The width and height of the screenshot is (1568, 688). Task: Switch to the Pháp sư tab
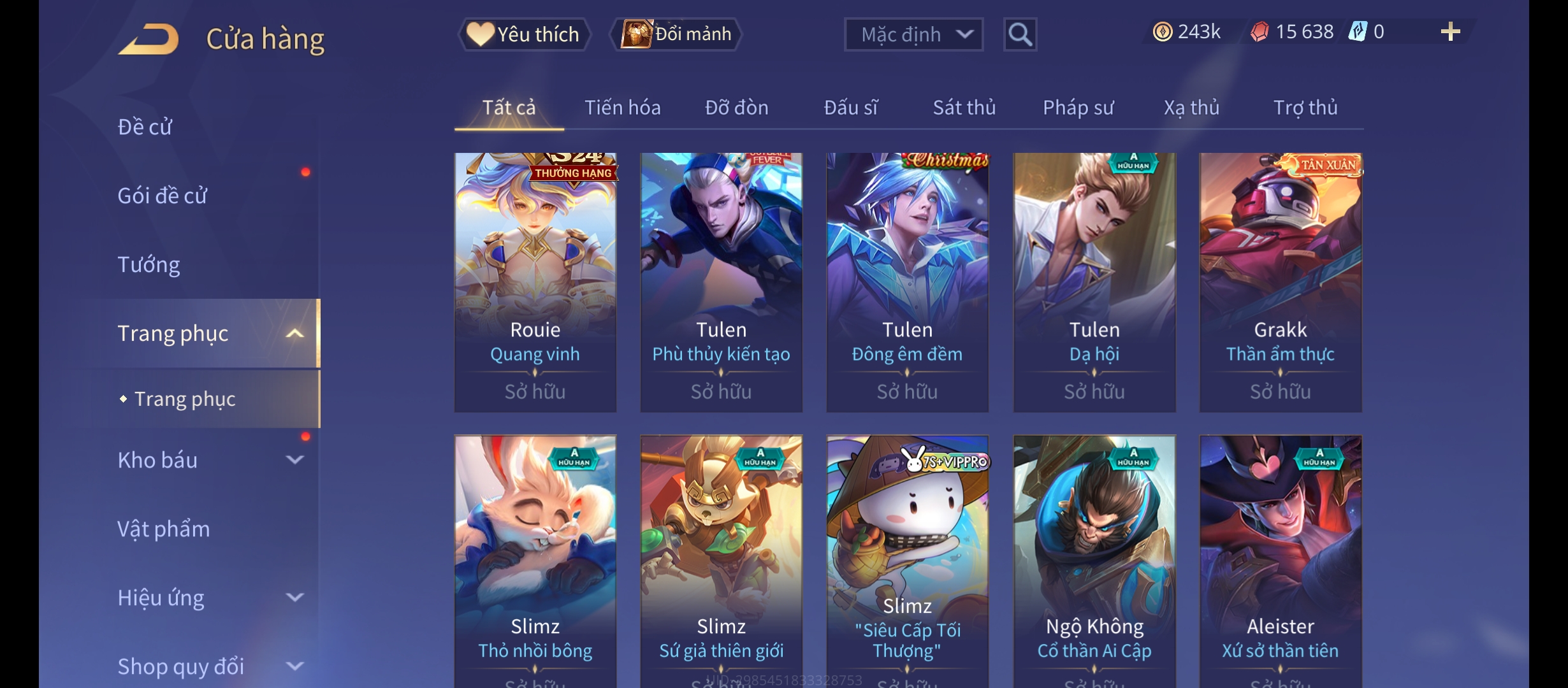pos(1078,108)
